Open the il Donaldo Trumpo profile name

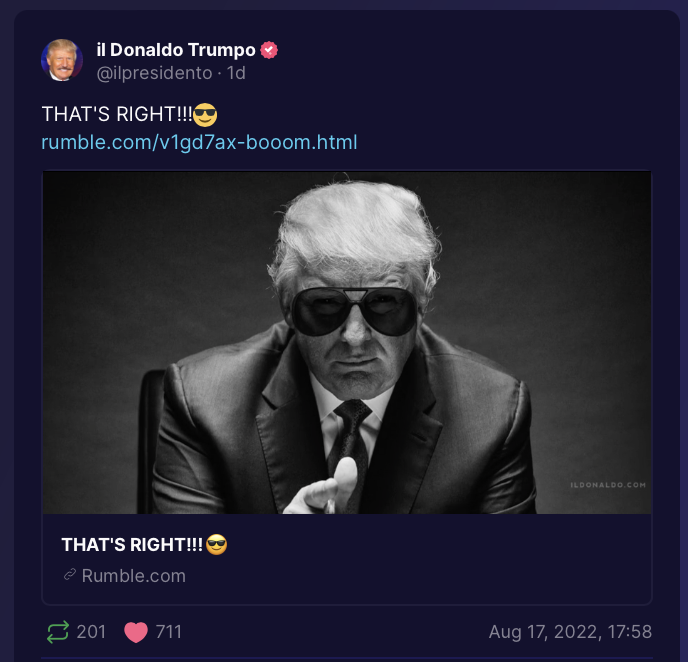(176, 50)
